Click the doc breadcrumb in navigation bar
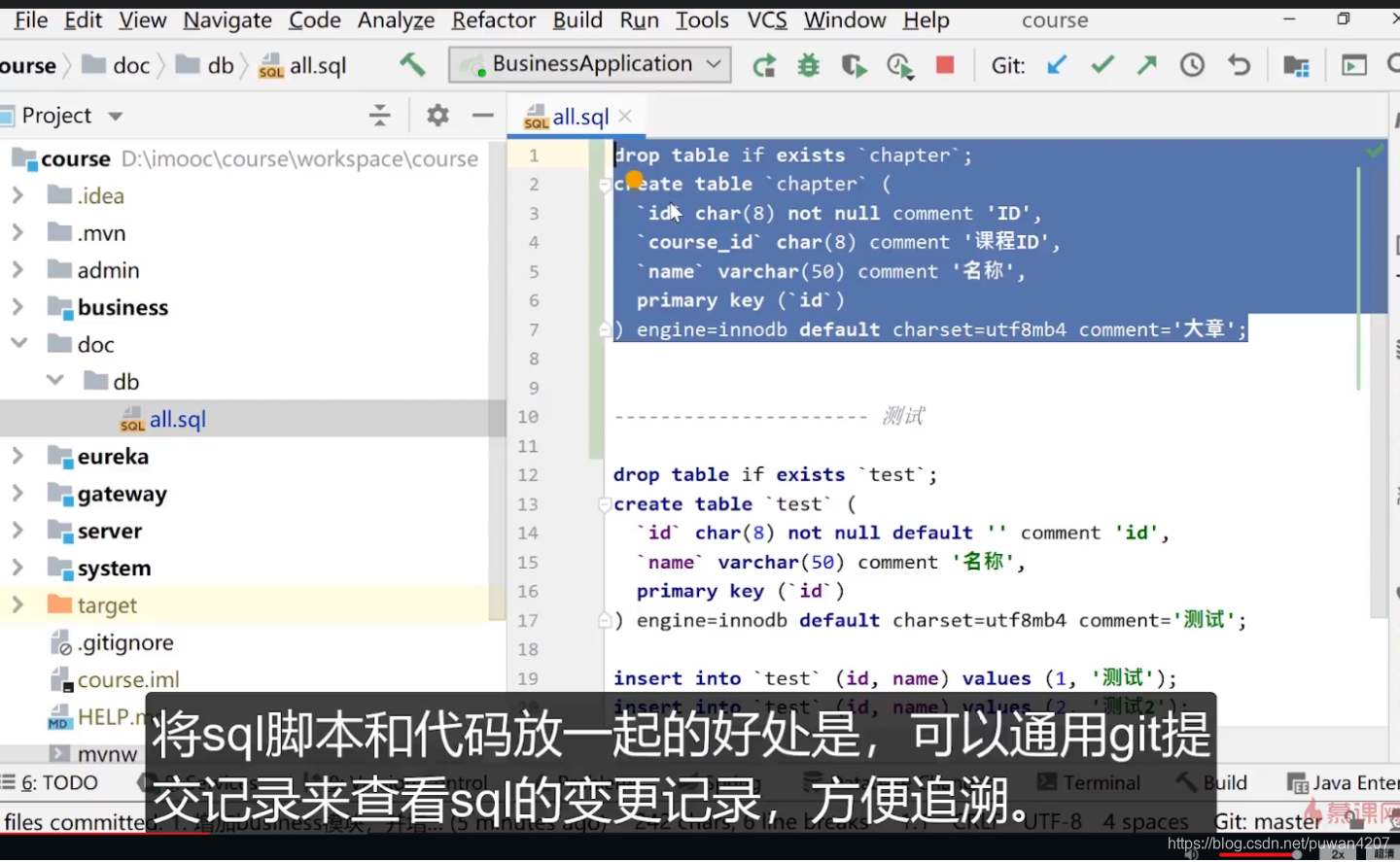1400x862 pixels. (x=117, y=66)
